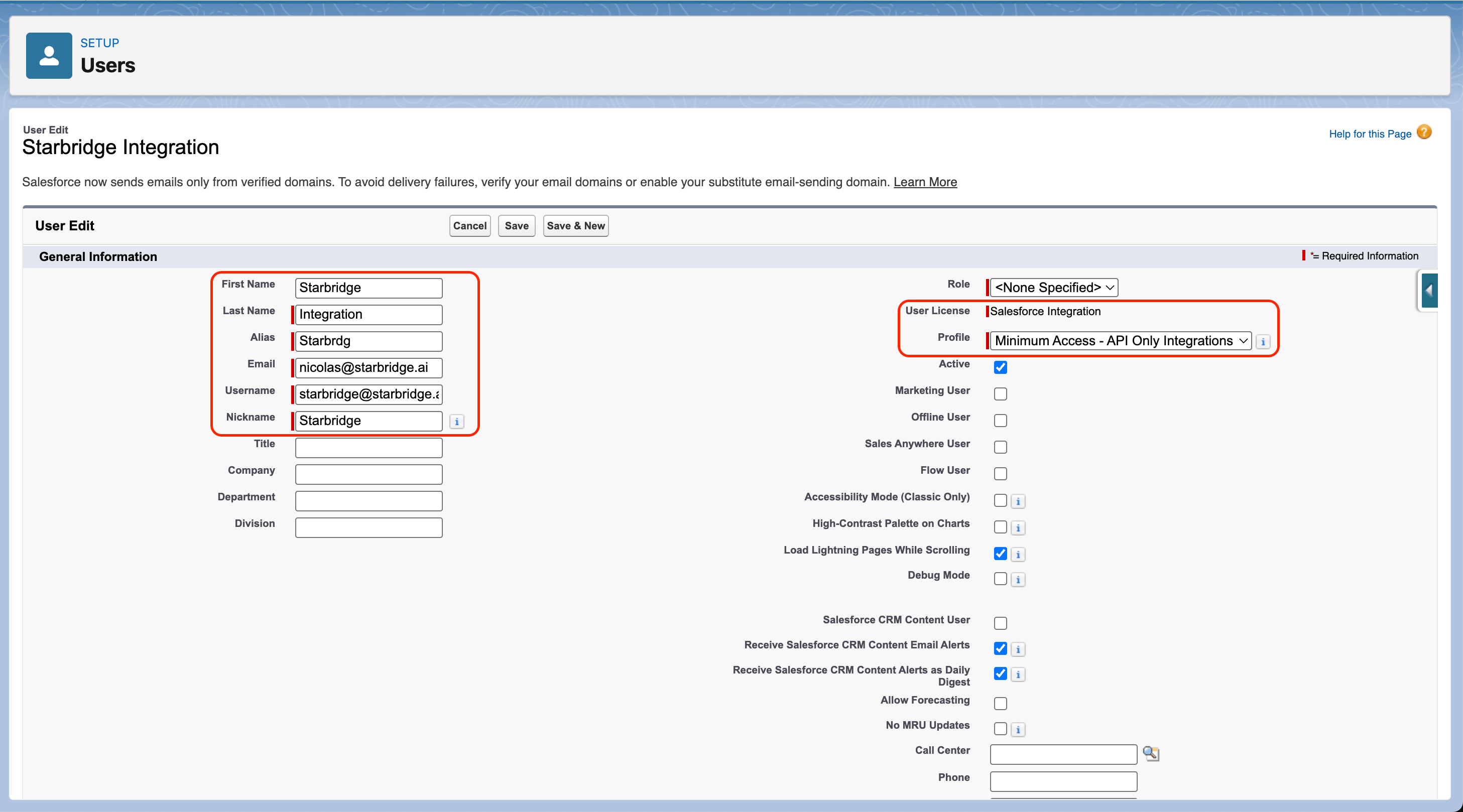1463x812 pixels.
Task: Open the Profile dropdown
Action: (x=1121, y=341)
